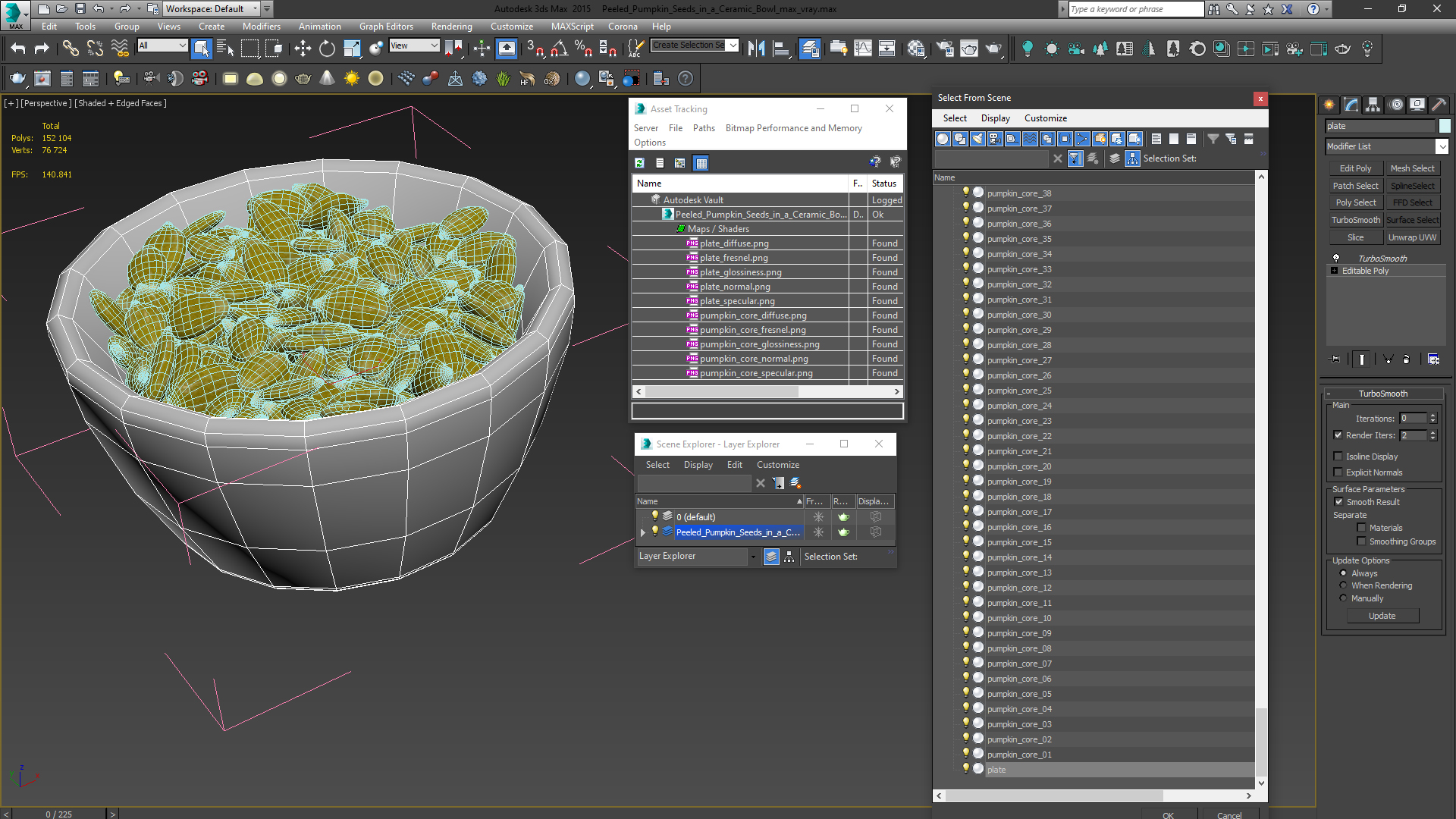
Task: Click FFD Select modifier button
Action: (1412, 202)
